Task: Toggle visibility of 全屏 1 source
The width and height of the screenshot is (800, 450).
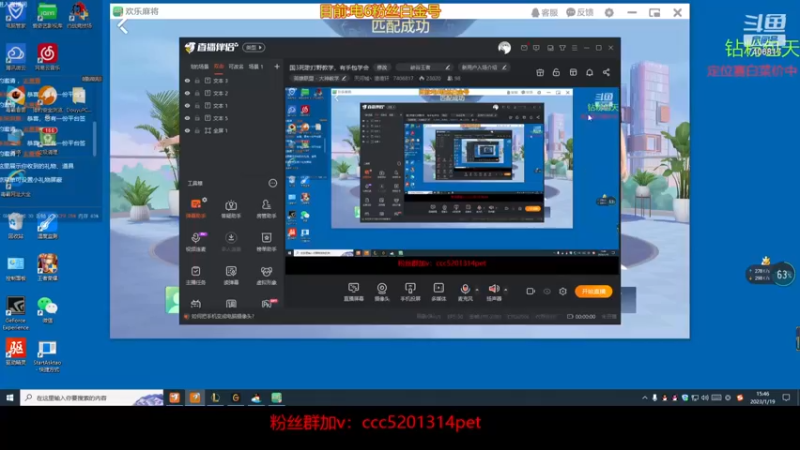Action: click(187, 131)
